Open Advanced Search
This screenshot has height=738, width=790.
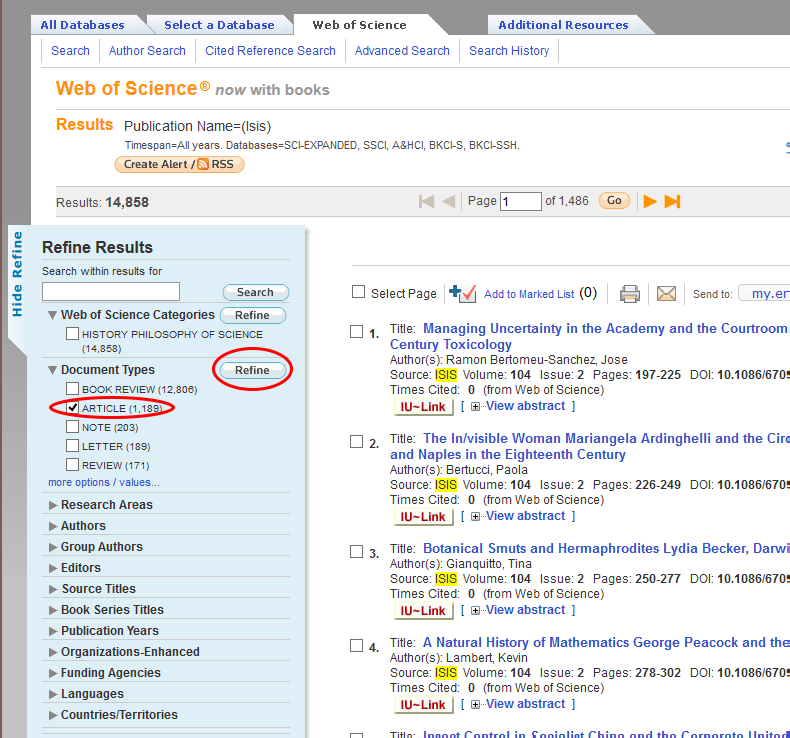coord(402,51)
